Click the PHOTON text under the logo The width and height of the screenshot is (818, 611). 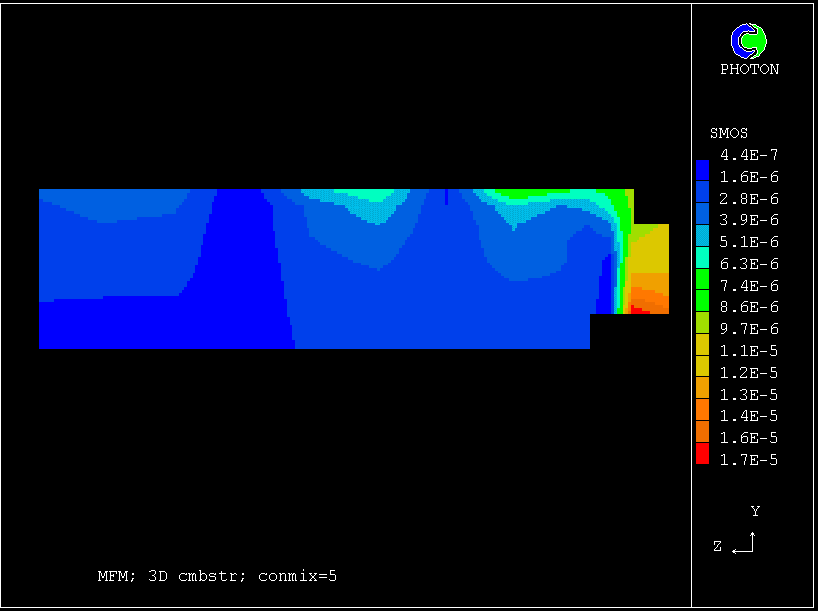749,70
